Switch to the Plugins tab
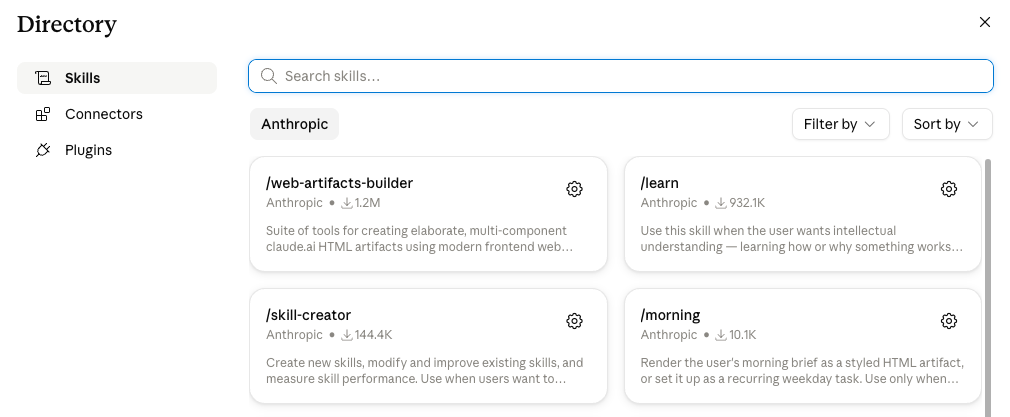The width and height of the screenshot is (1010, 417). pyautogui.click(x=117, y=150)
